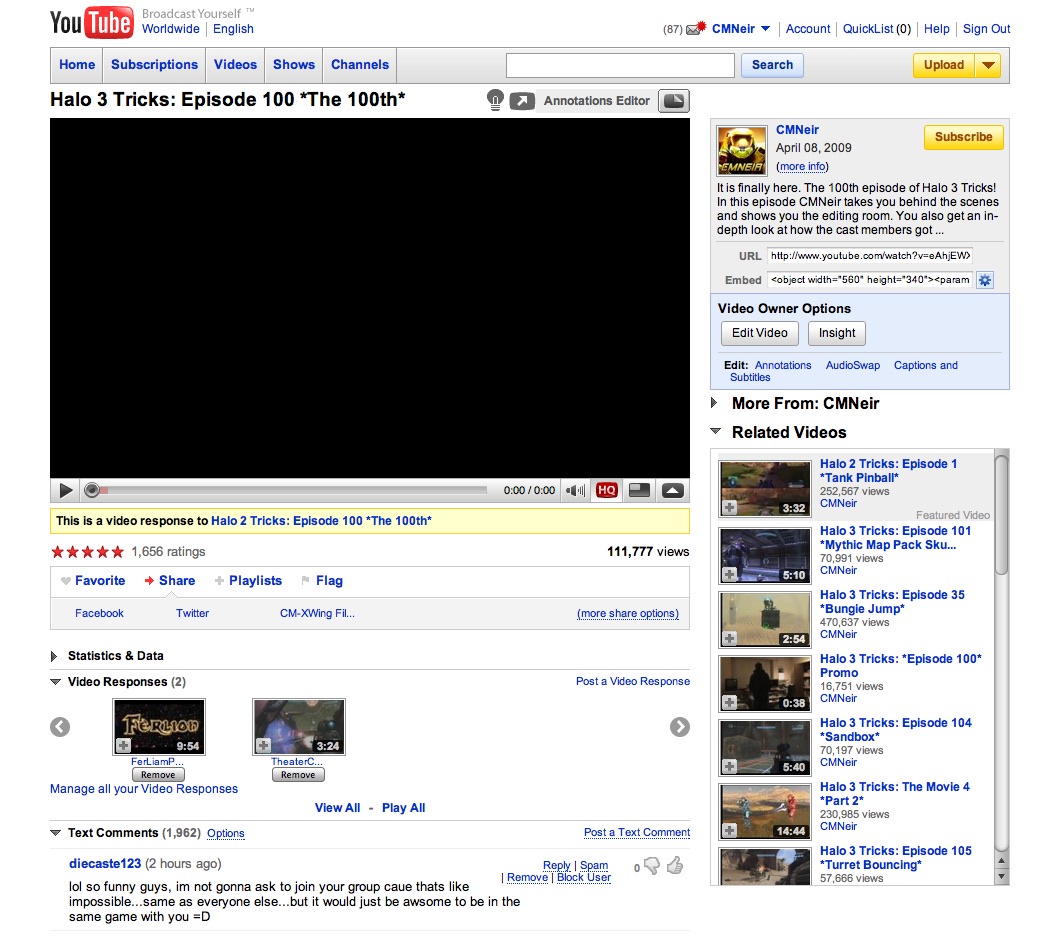The image size is (1062, 937).
Task: Add TheaterC video response to QuickList
Action: click(263, 745)
